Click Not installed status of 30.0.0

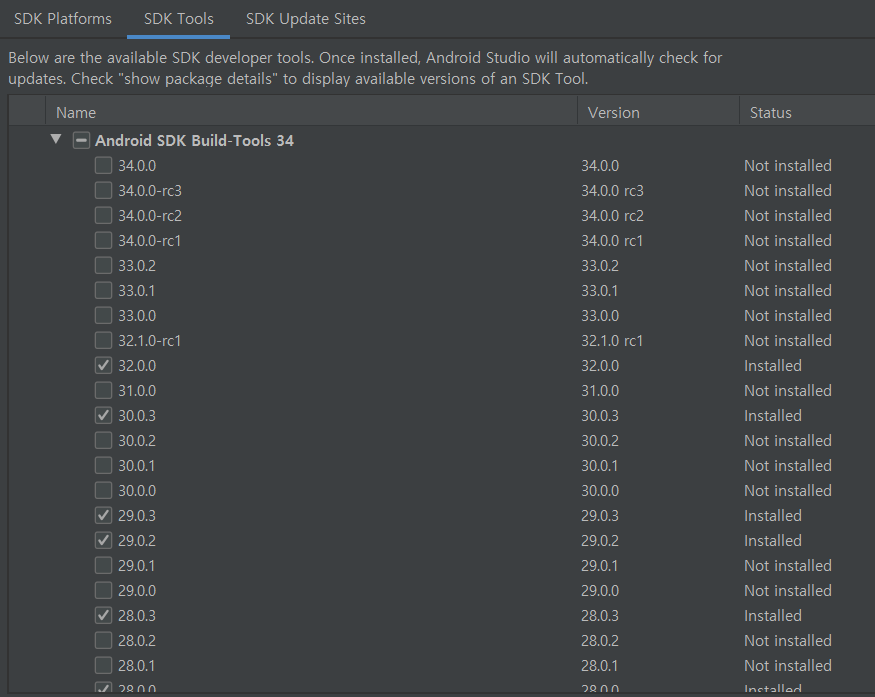tap(788, 491)
